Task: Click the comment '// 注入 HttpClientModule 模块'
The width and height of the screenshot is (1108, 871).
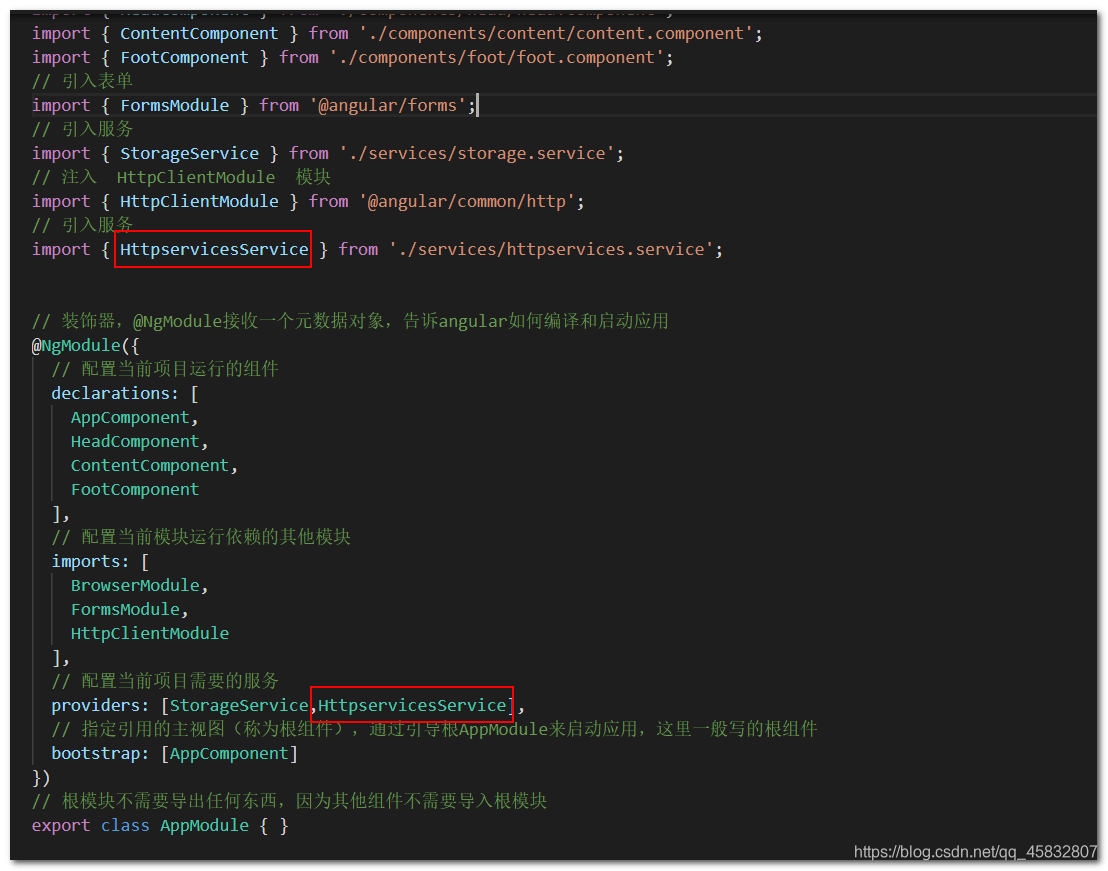Action: point(181,177)
